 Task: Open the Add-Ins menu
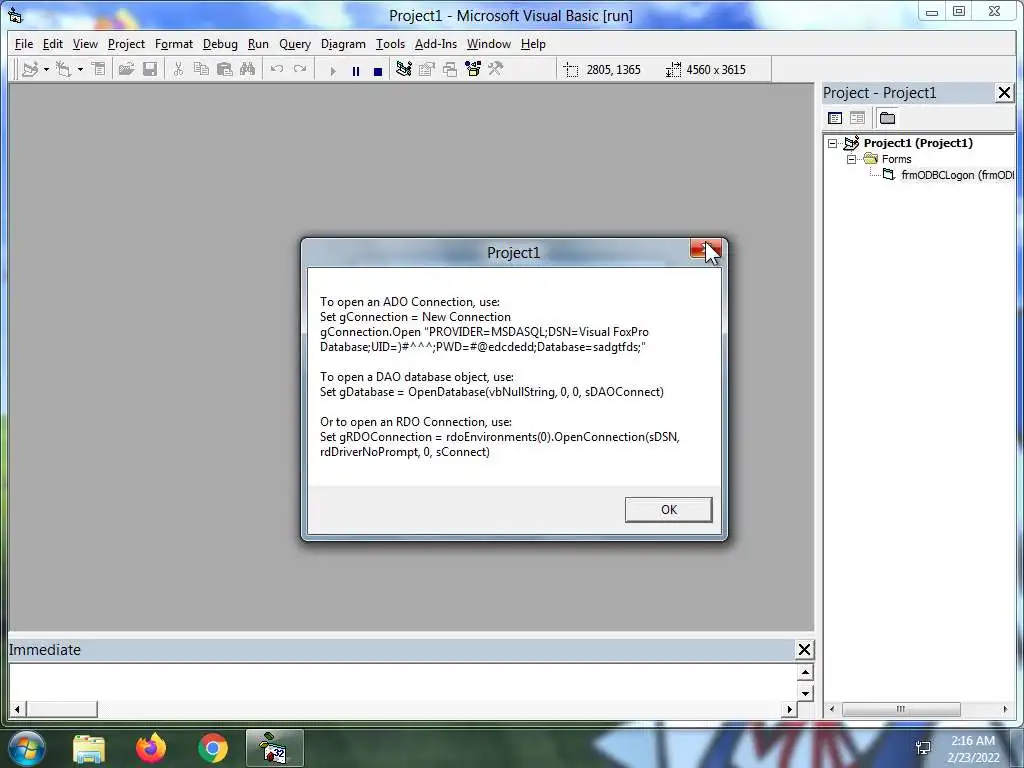point(436,44)
